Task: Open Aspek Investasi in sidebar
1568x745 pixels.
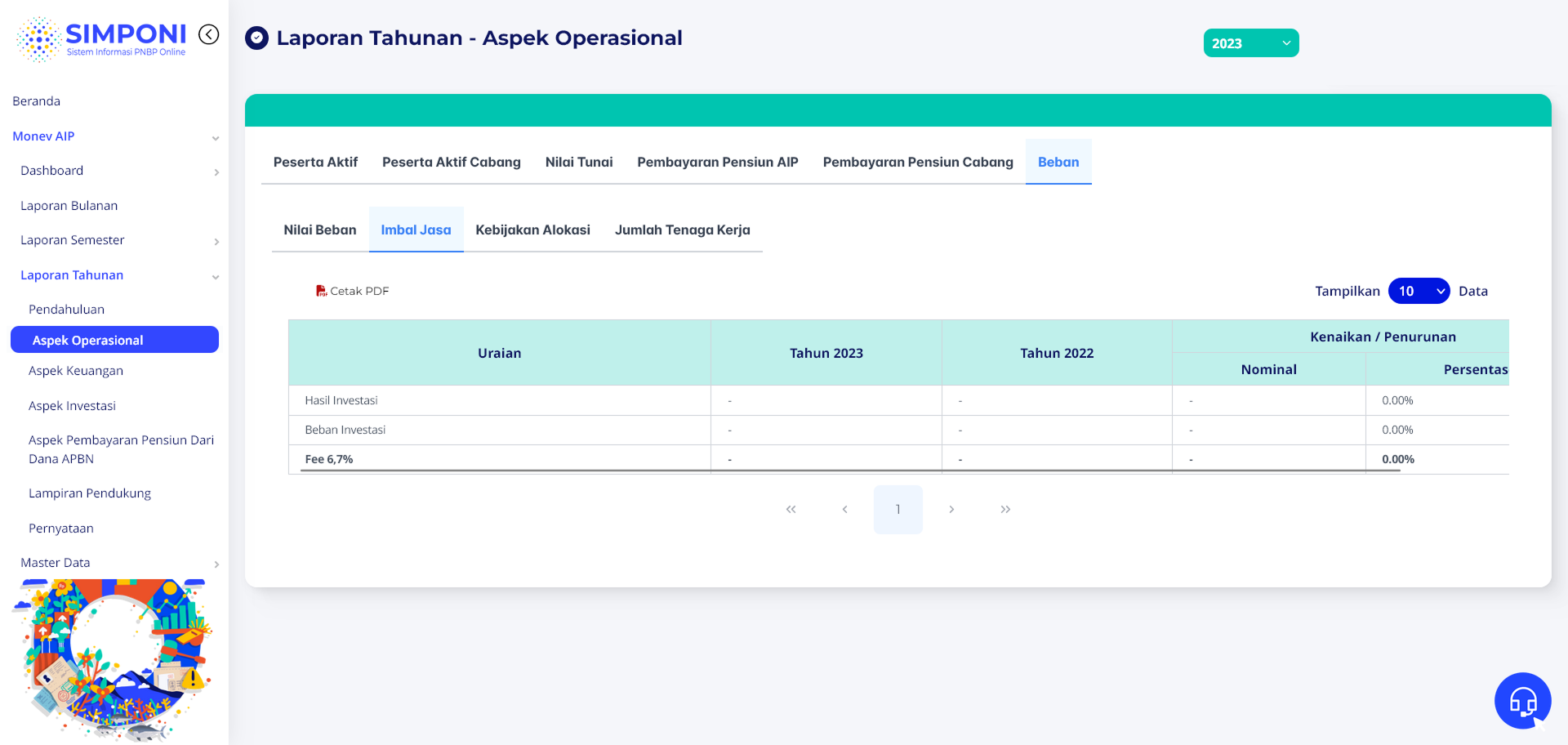Action: coord(72,406)
